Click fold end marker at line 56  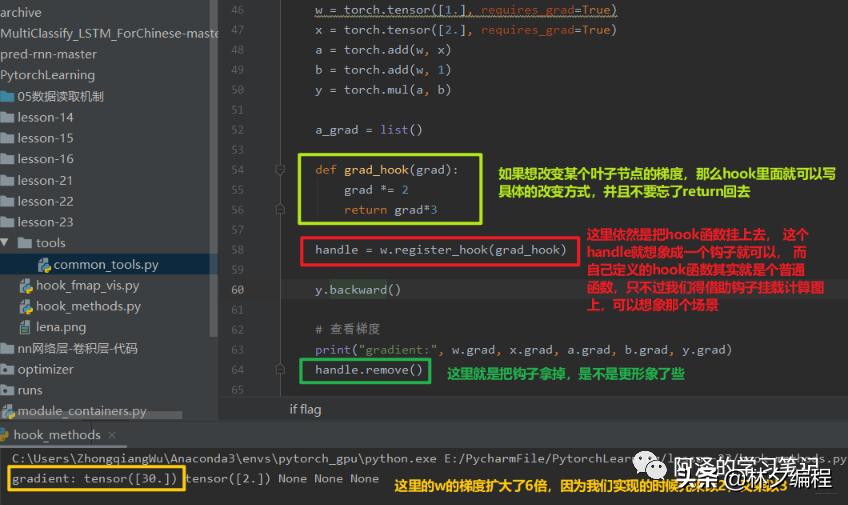coord(280,209)
